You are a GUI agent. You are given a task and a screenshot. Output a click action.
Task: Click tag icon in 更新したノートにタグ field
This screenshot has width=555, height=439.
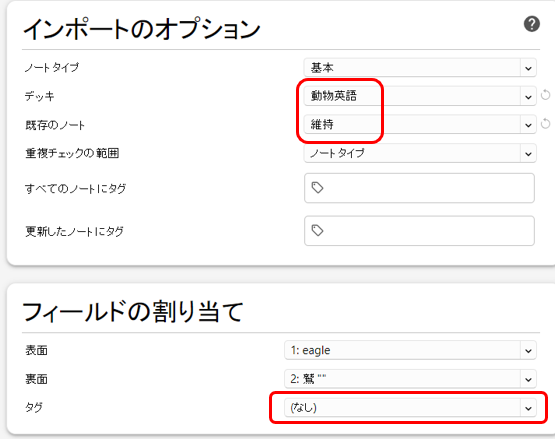(x=317, y=230)
